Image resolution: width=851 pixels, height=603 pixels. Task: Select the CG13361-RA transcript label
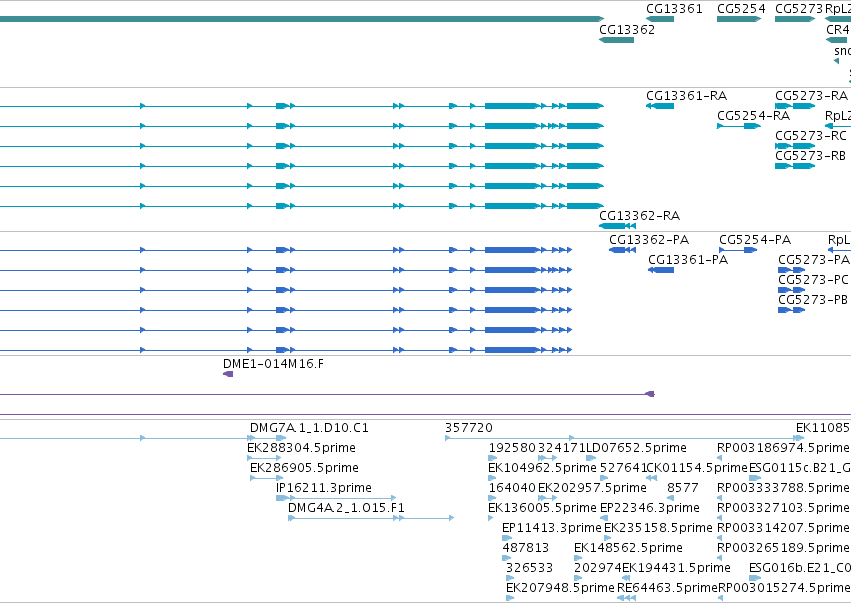click(687, 96)
